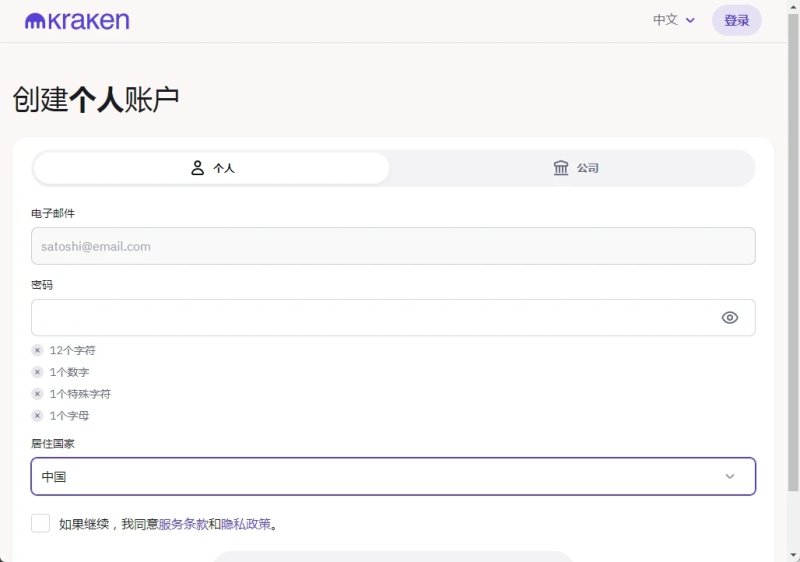Image resolution: width=800 pixels, height=562 pixels.
Task: Click the bank building icon for 公司
Action: pyautogui.click(x=561, y=168)
